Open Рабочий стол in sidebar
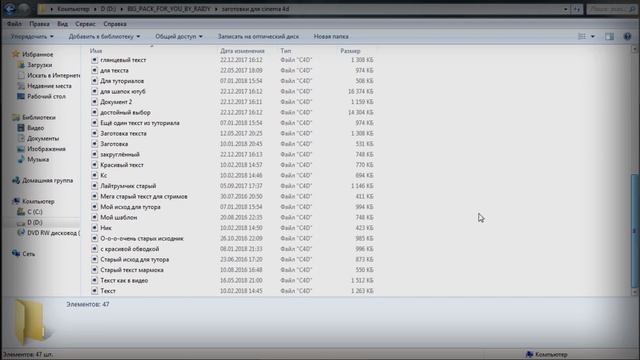 42,97
